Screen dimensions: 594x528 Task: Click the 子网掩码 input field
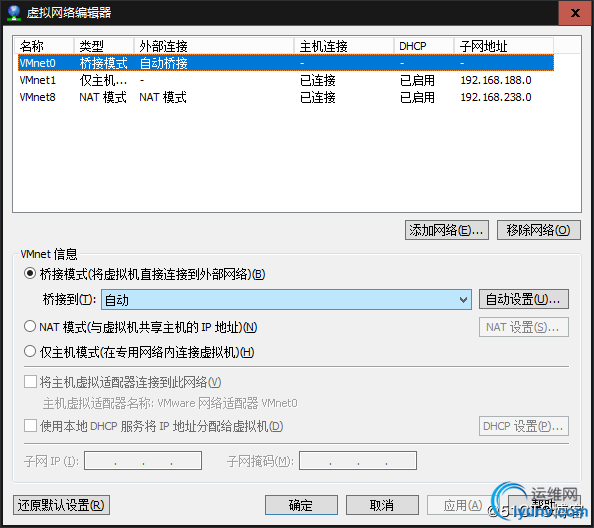click(x=358, y=461)
